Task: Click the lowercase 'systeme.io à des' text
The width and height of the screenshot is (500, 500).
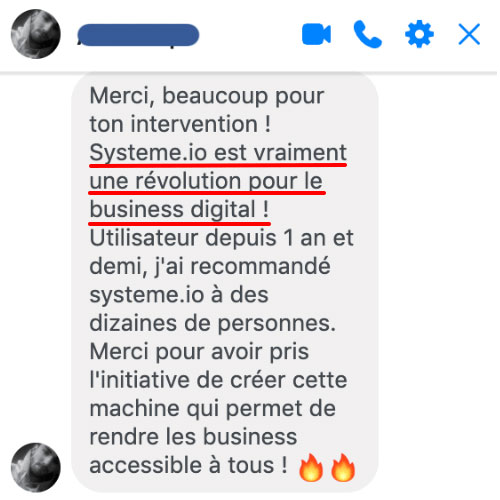Action: (179, 295)
